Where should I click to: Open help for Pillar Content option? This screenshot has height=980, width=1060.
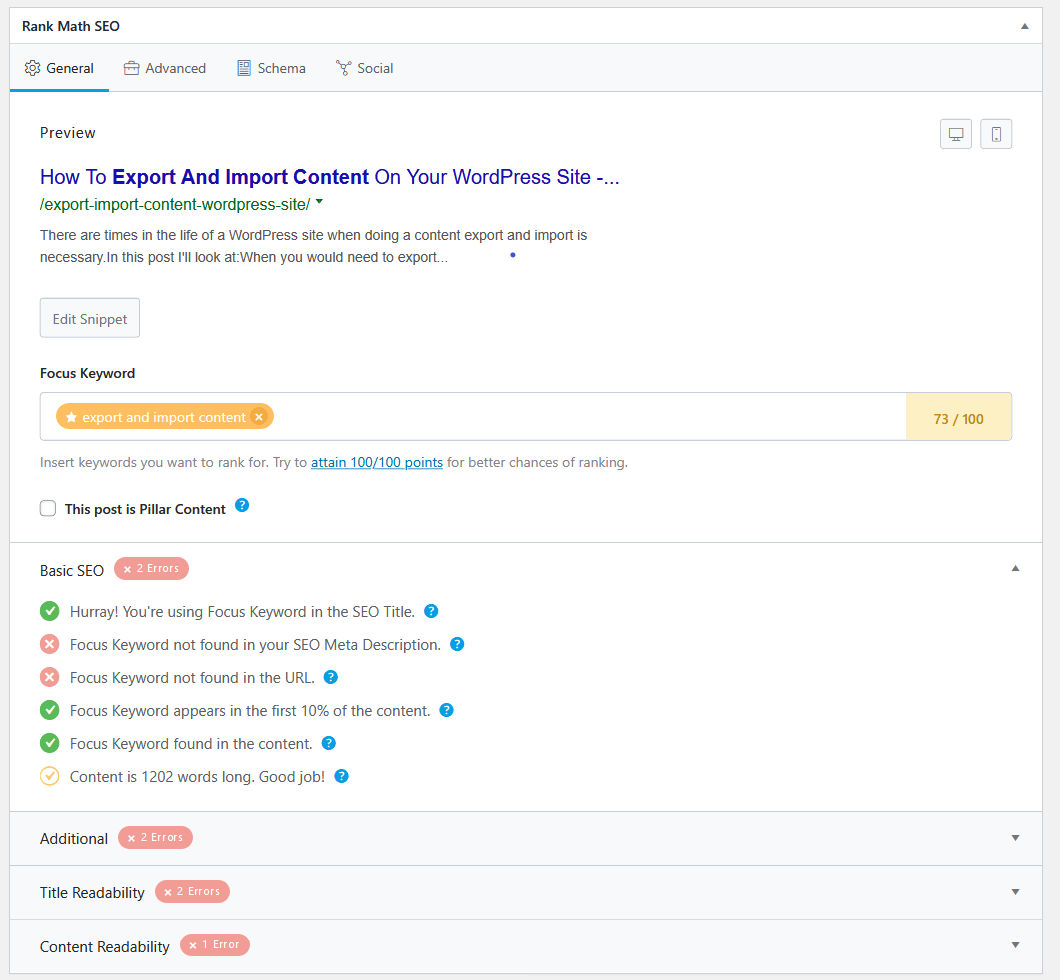tap(242, 507)
